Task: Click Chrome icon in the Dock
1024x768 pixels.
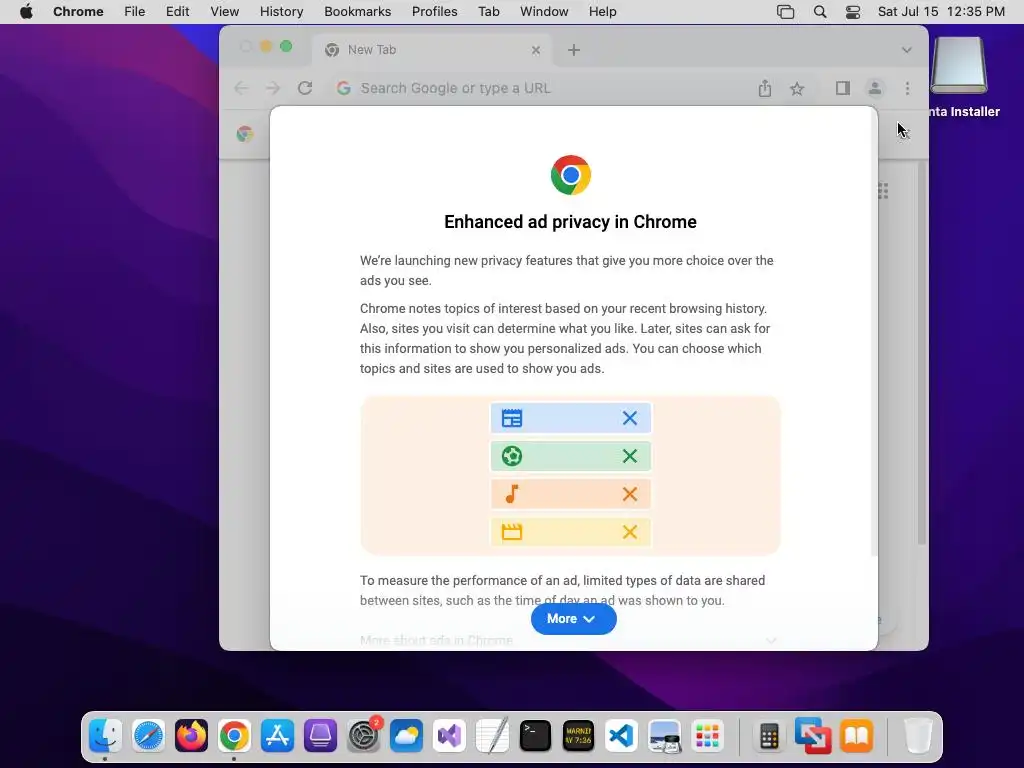Action: pyautogui.click(x=234, y=736)
